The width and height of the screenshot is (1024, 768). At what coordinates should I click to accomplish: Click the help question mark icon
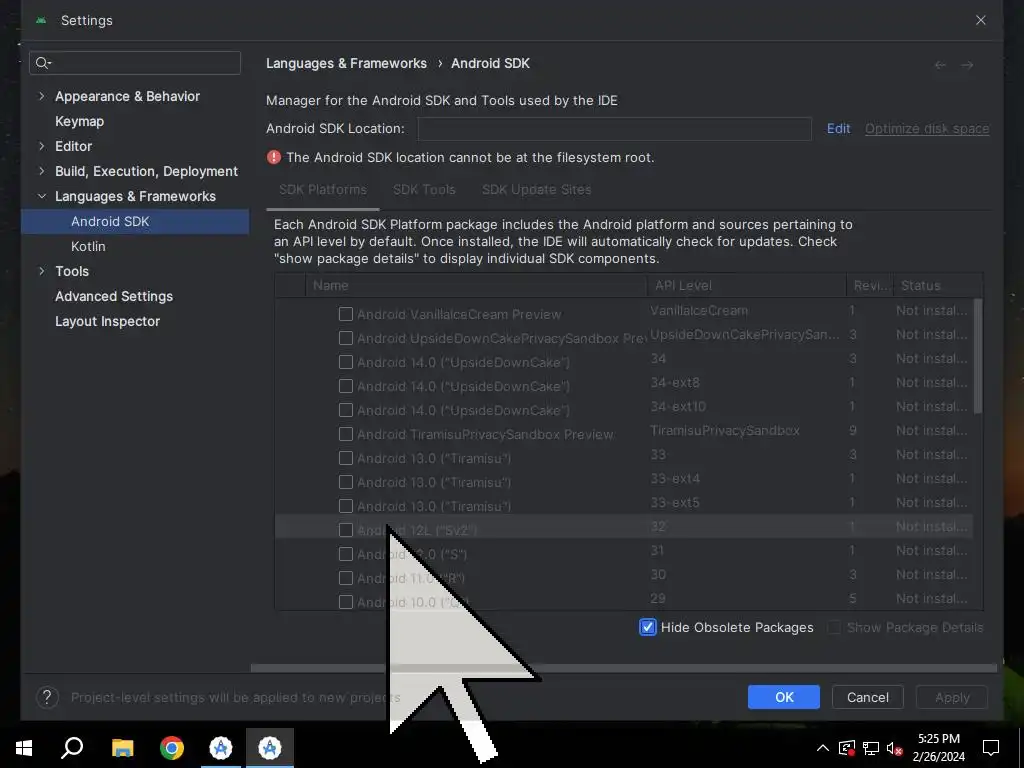[47, 697]
